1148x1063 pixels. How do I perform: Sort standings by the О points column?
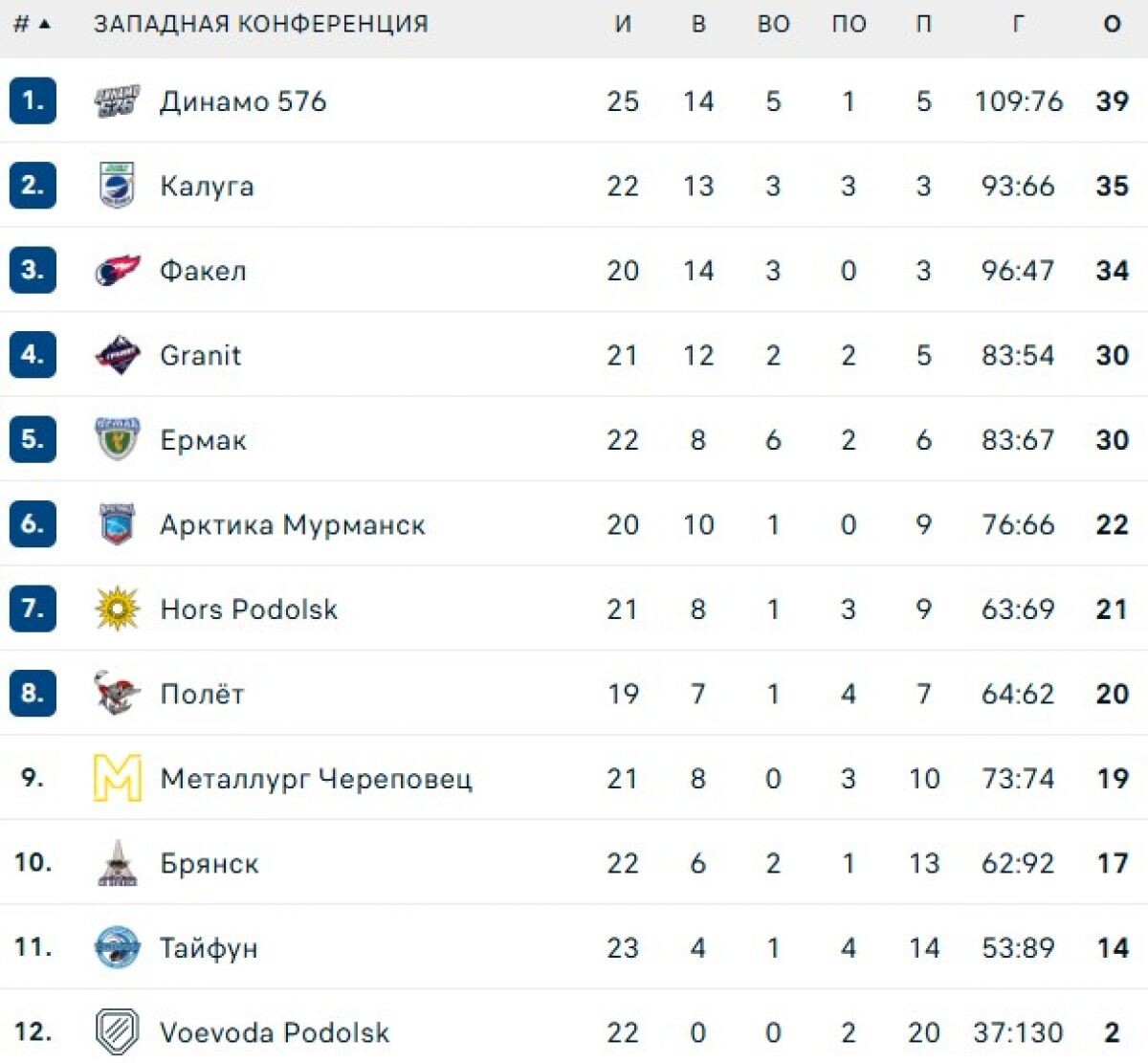tap(1112, 24)
